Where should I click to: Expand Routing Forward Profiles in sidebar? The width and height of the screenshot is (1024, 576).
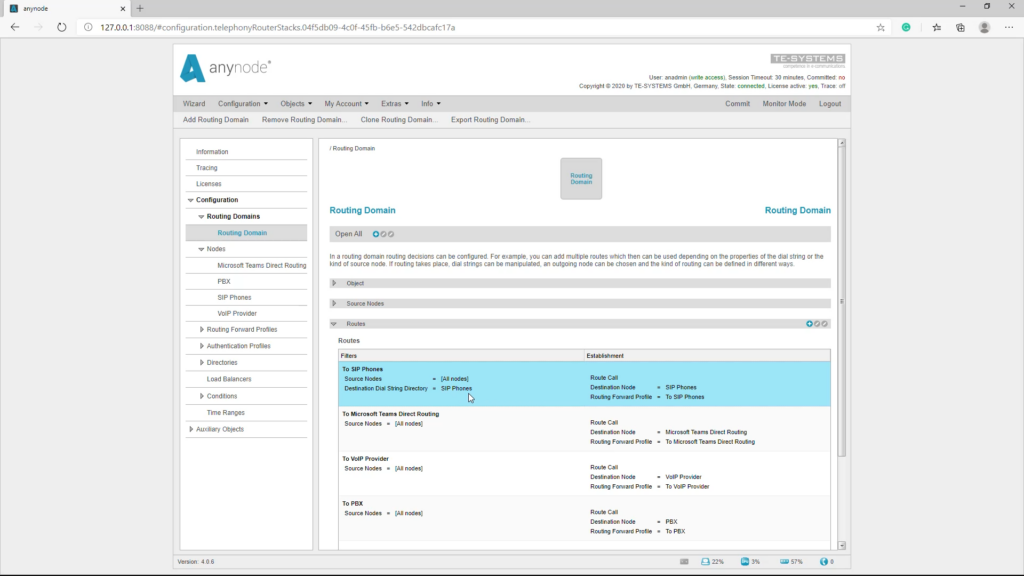(x=201, y=330)
